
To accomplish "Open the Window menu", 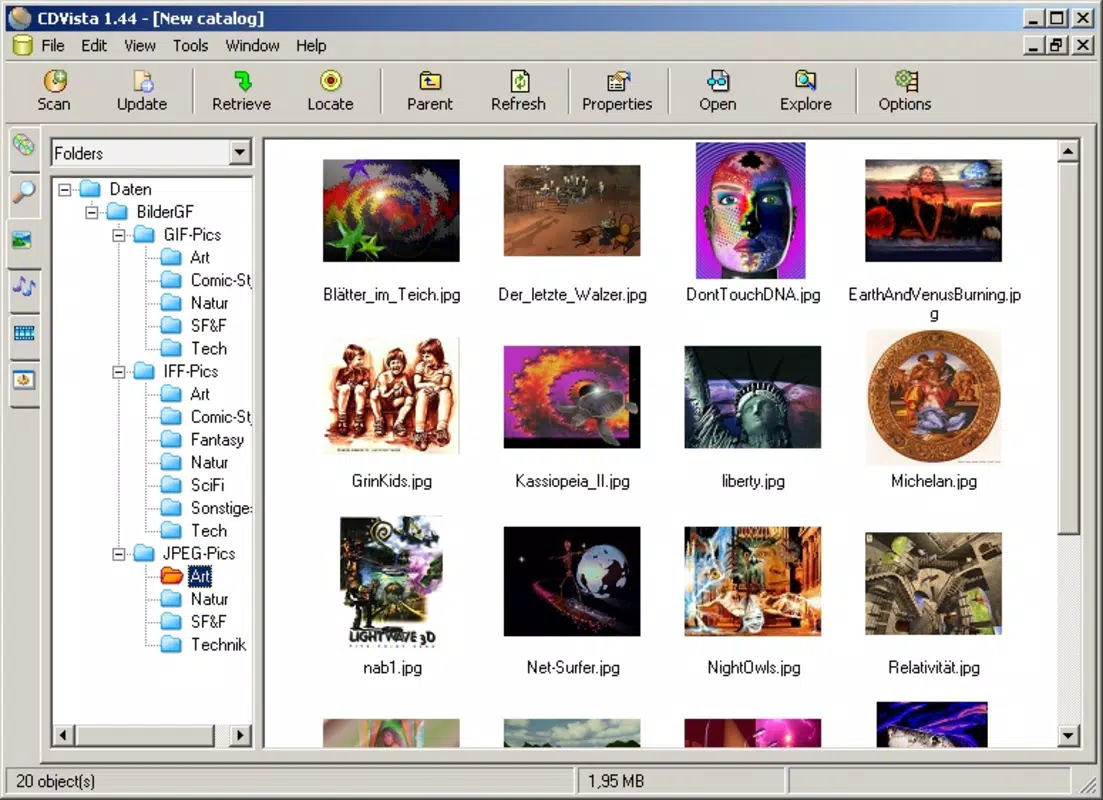I will (x=253, y=46).
